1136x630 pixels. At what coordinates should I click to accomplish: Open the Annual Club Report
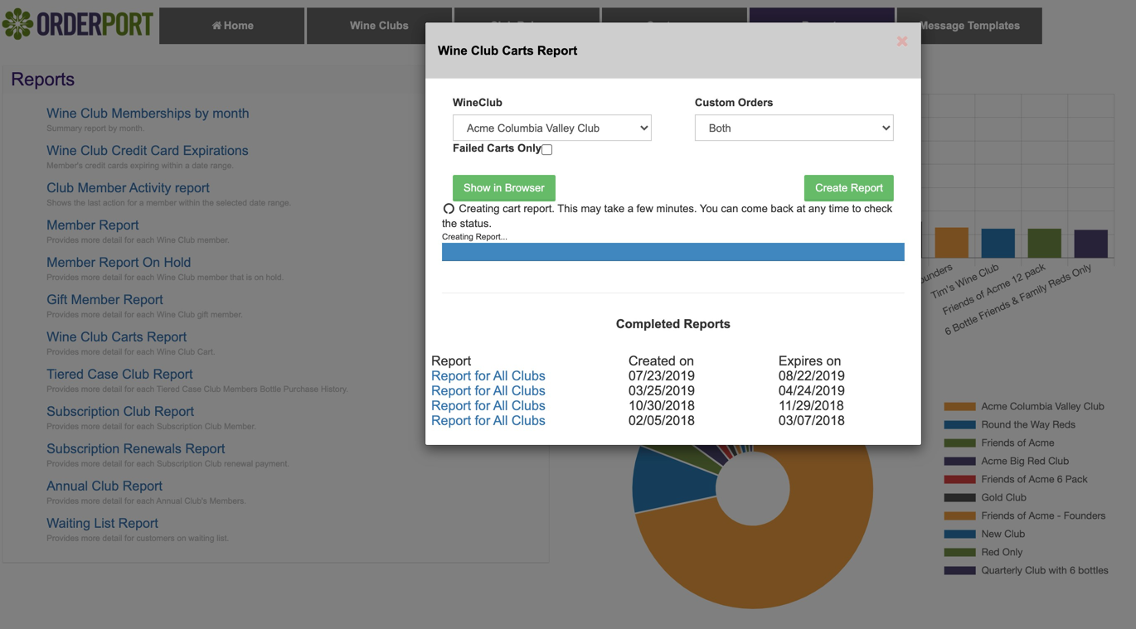click(x=104, y=486)
